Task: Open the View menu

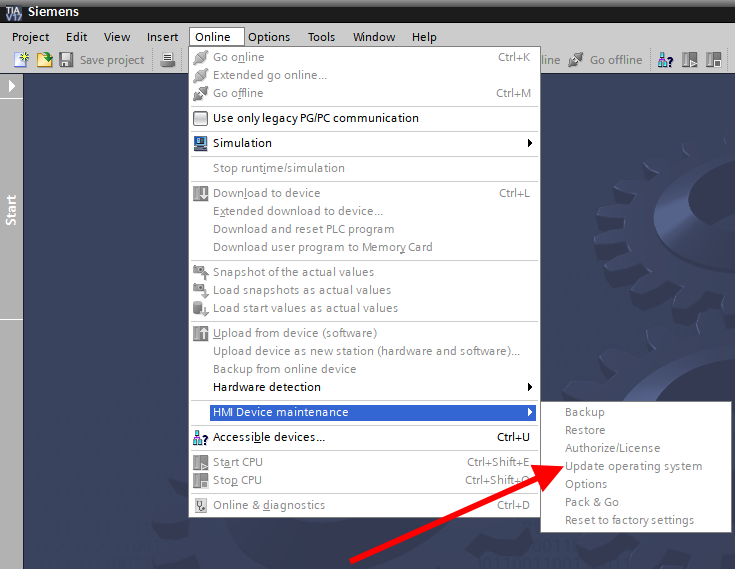Action: pos(117,37)
